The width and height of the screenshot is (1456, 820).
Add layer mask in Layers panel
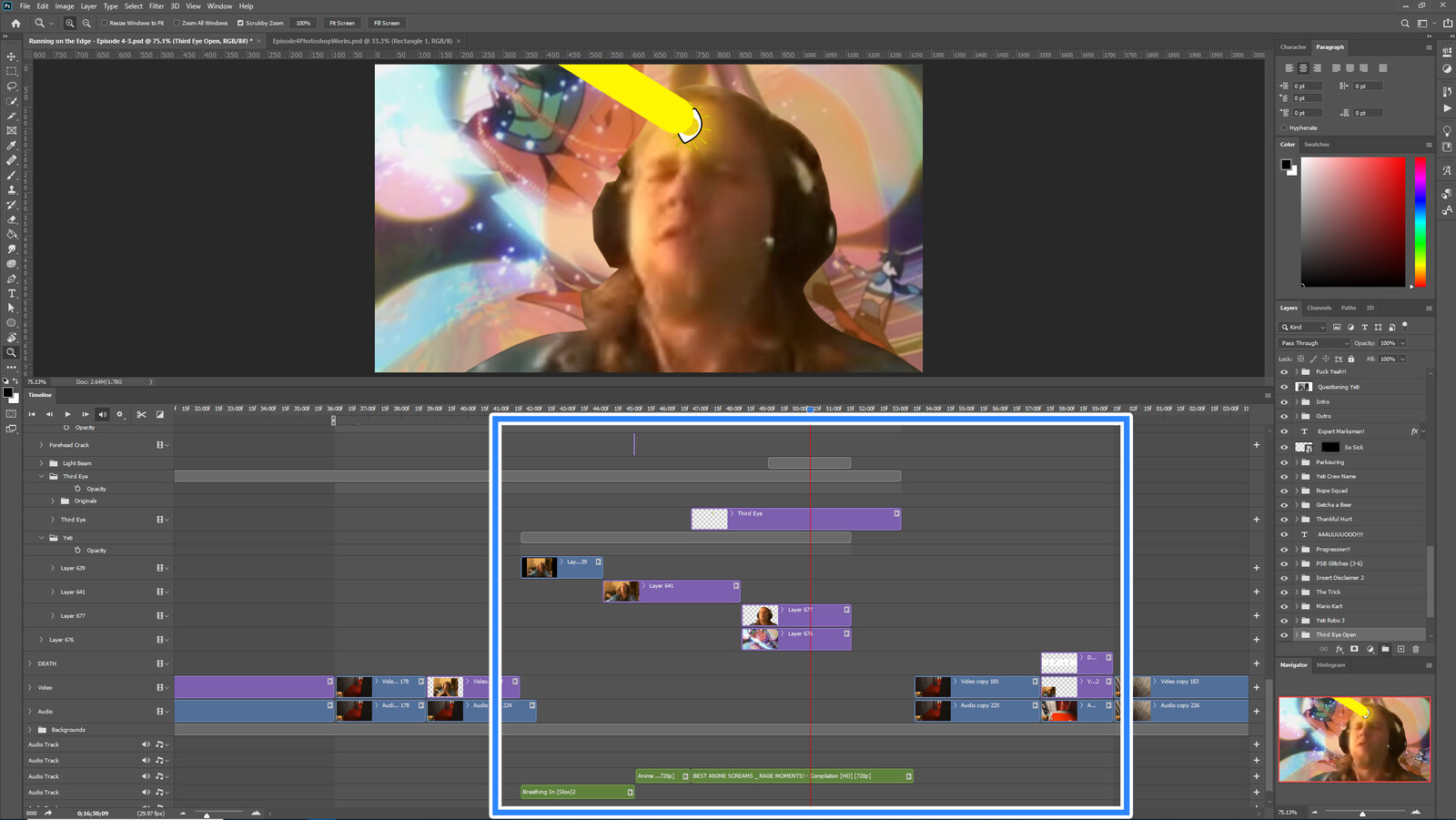pyautogui.click(x=1354, y=649)
